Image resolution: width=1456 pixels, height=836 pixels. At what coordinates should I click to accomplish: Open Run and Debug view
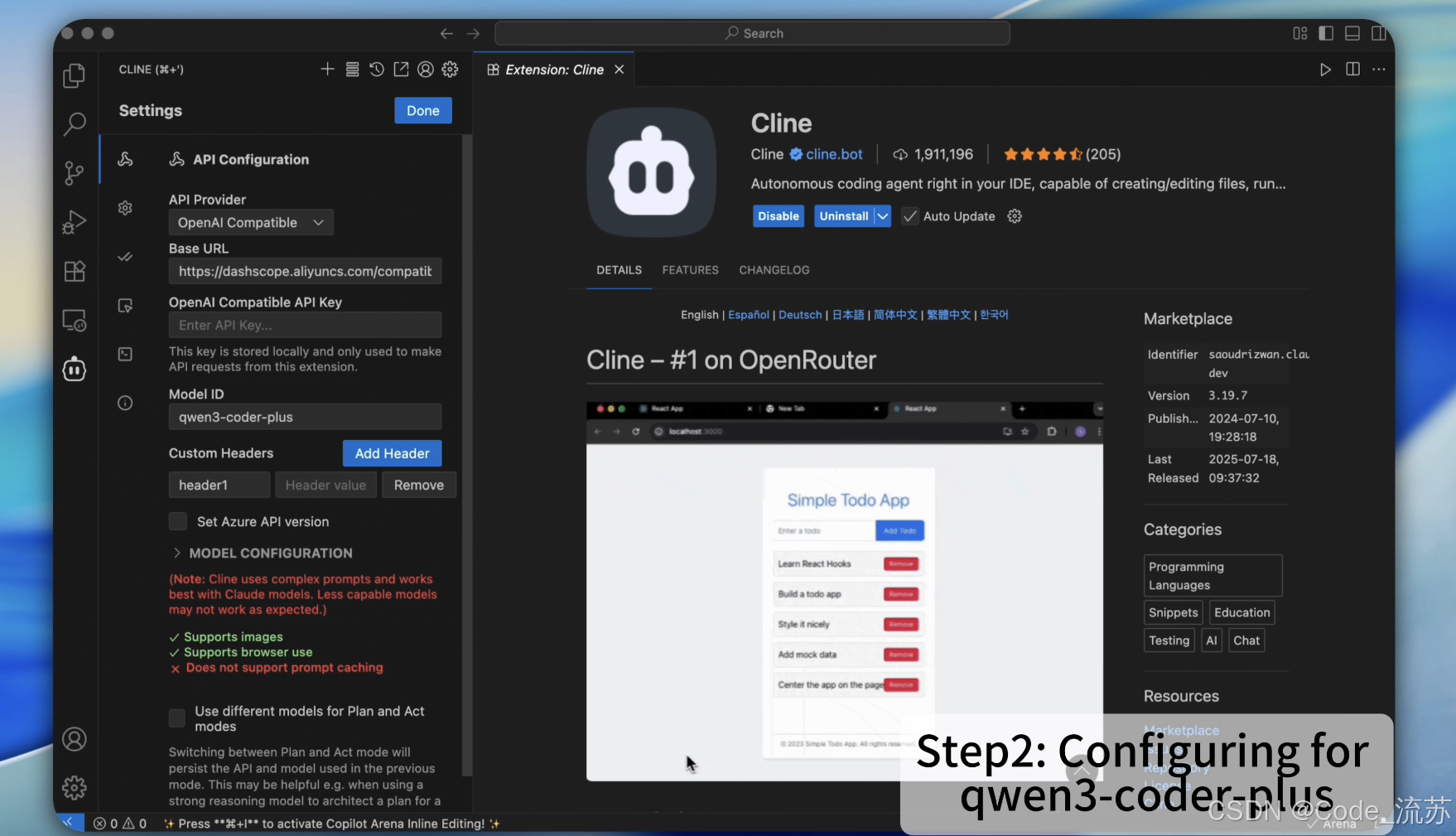pyautogui.click(x=75, y=222)
